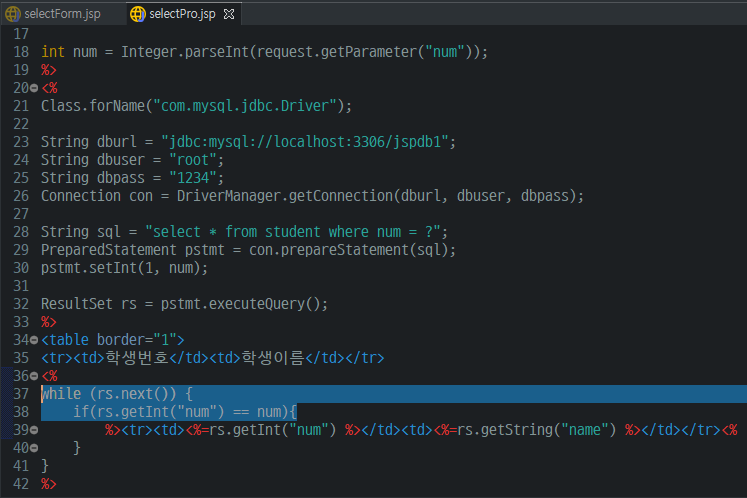Collapse the scriptlet fold at line 36
Screen dimensions: 747x498
[x=34, y=376]
